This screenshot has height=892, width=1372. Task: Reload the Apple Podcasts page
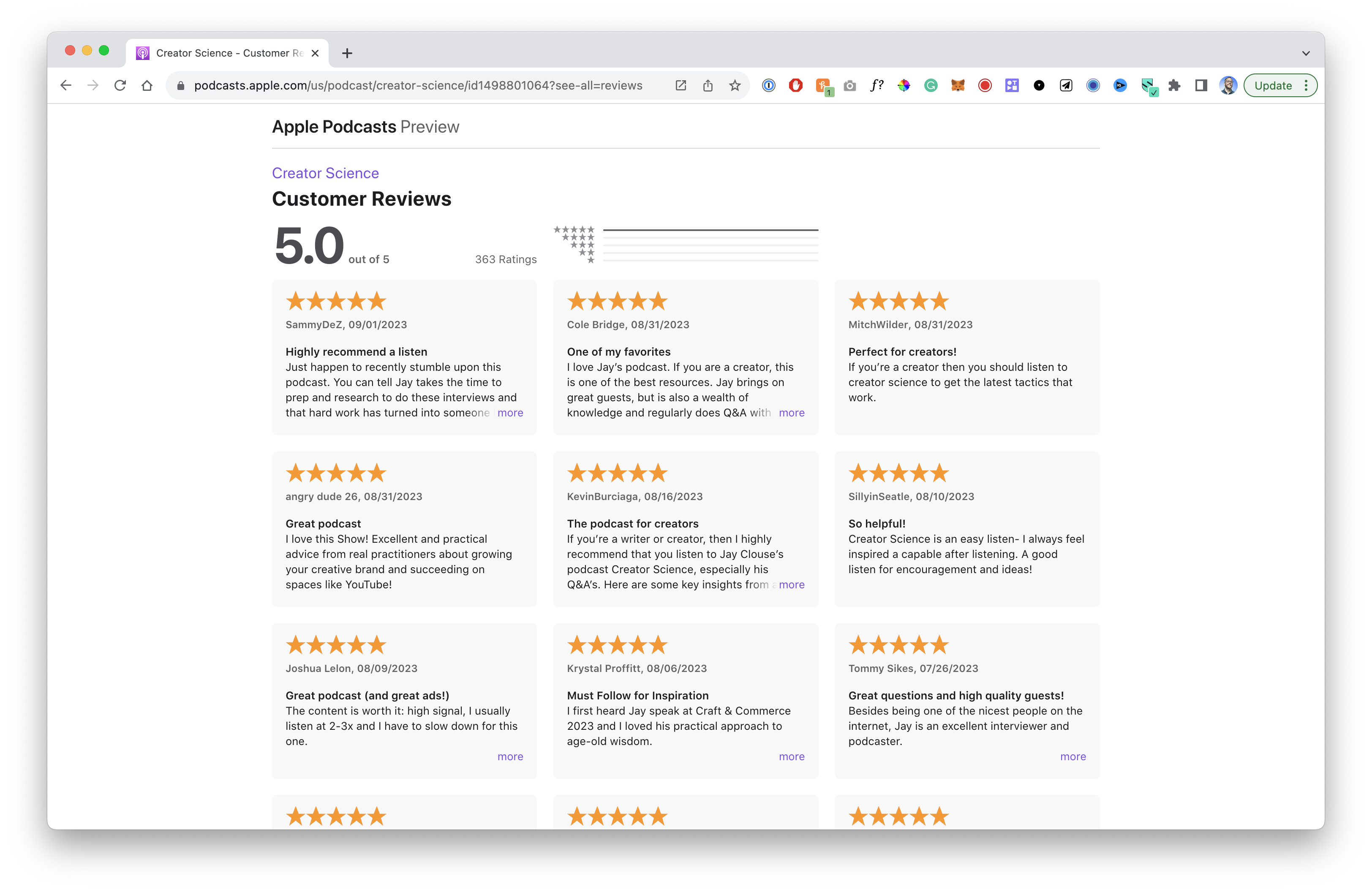click(120, 85)
